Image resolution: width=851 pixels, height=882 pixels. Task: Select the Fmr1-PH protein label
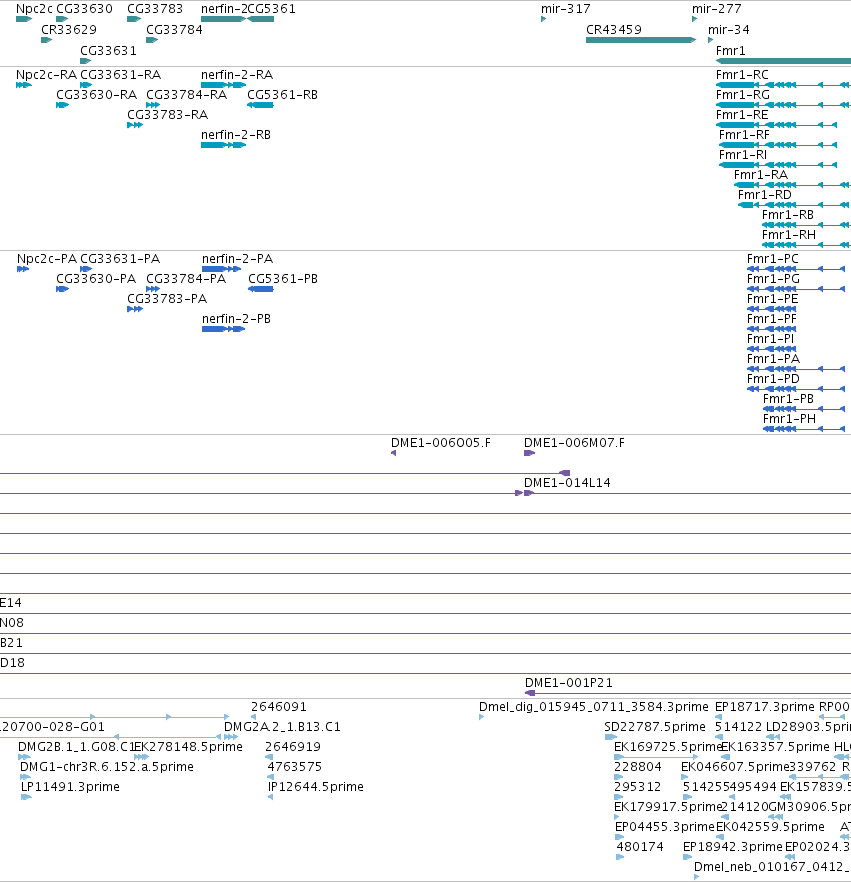789,419
